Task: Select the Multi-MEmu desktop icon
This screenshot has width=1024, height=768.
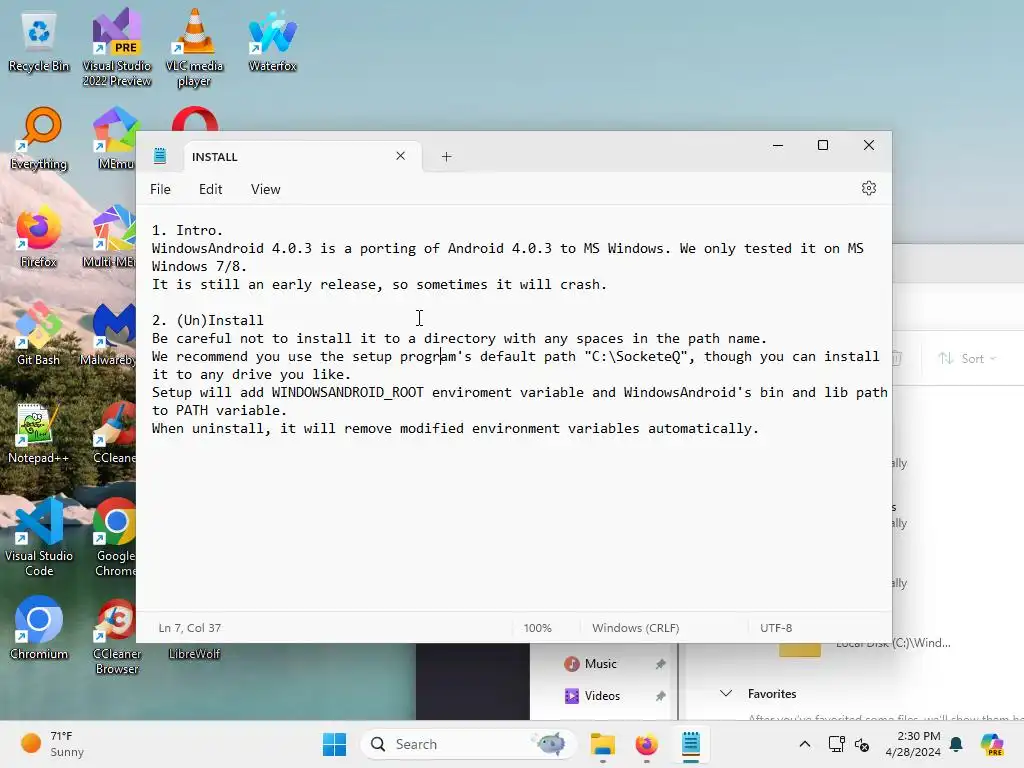Action: click(x=111, y=237)
